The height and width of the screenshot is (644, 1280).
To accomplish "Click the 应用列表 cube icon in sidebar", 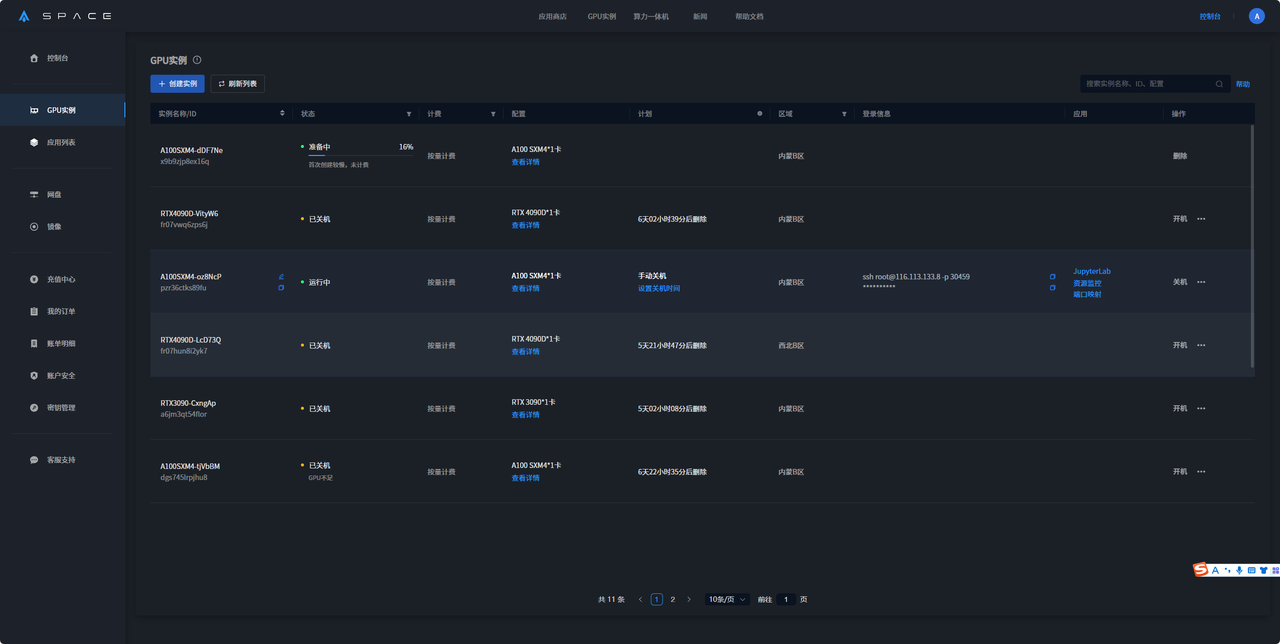I will coord(34,143).
